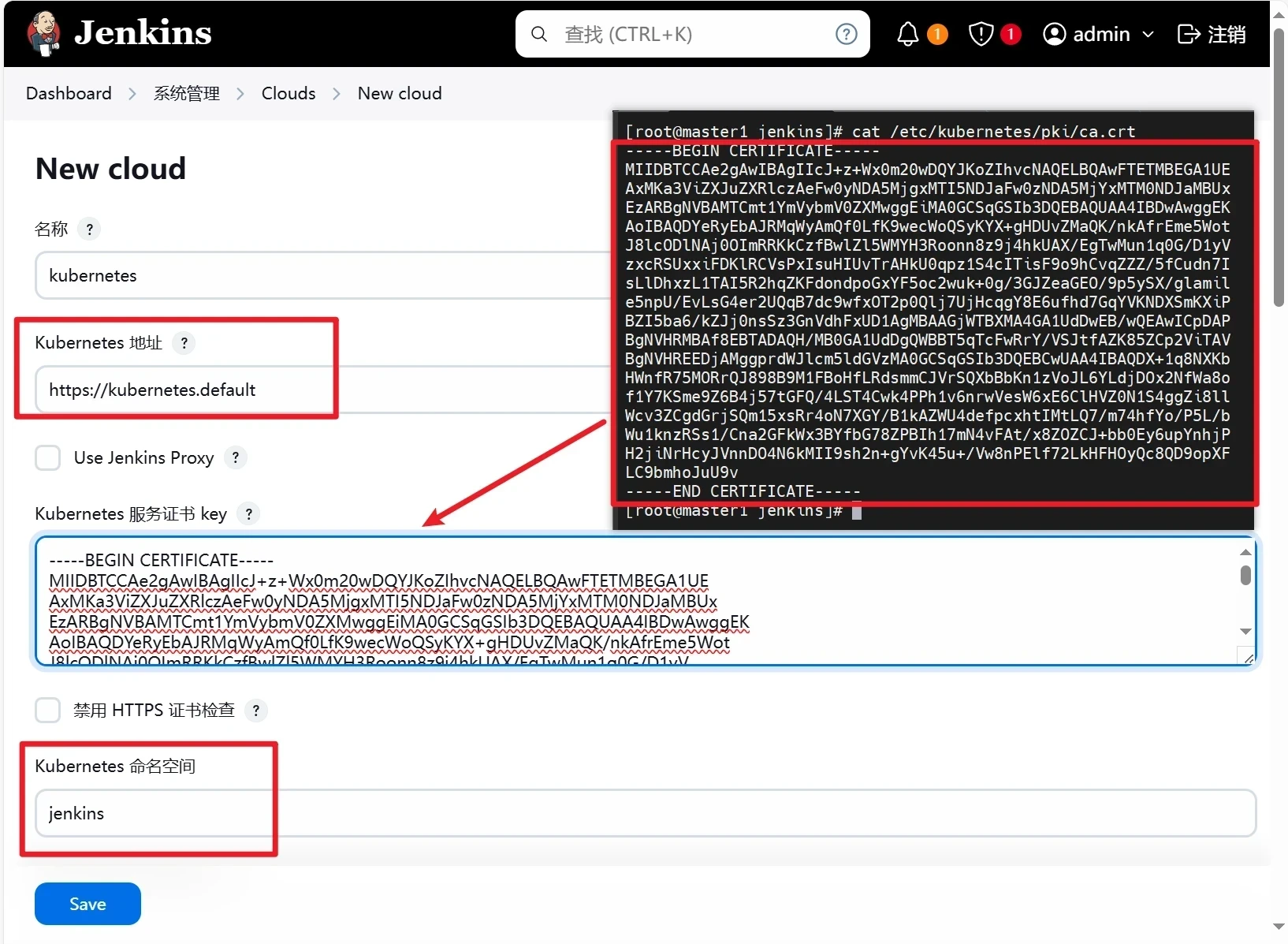The width and height of the screenshot is (1288, 944).
Task: Show help for Use Jenkins Proxy
Action: 236,457
